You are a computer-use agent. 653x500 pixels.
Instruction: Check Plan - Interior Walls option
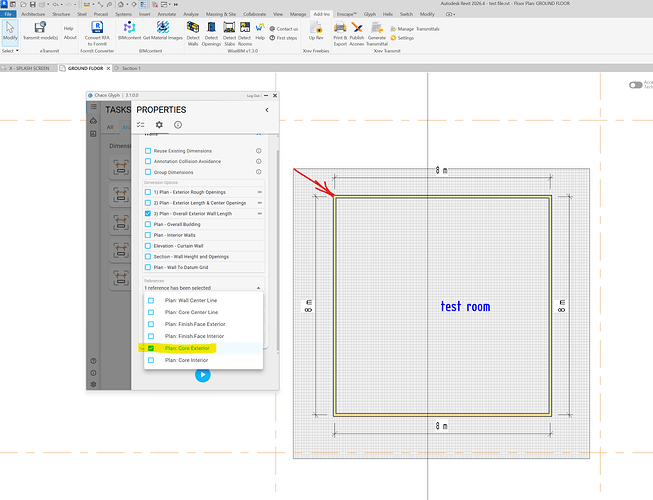point(149,235)
